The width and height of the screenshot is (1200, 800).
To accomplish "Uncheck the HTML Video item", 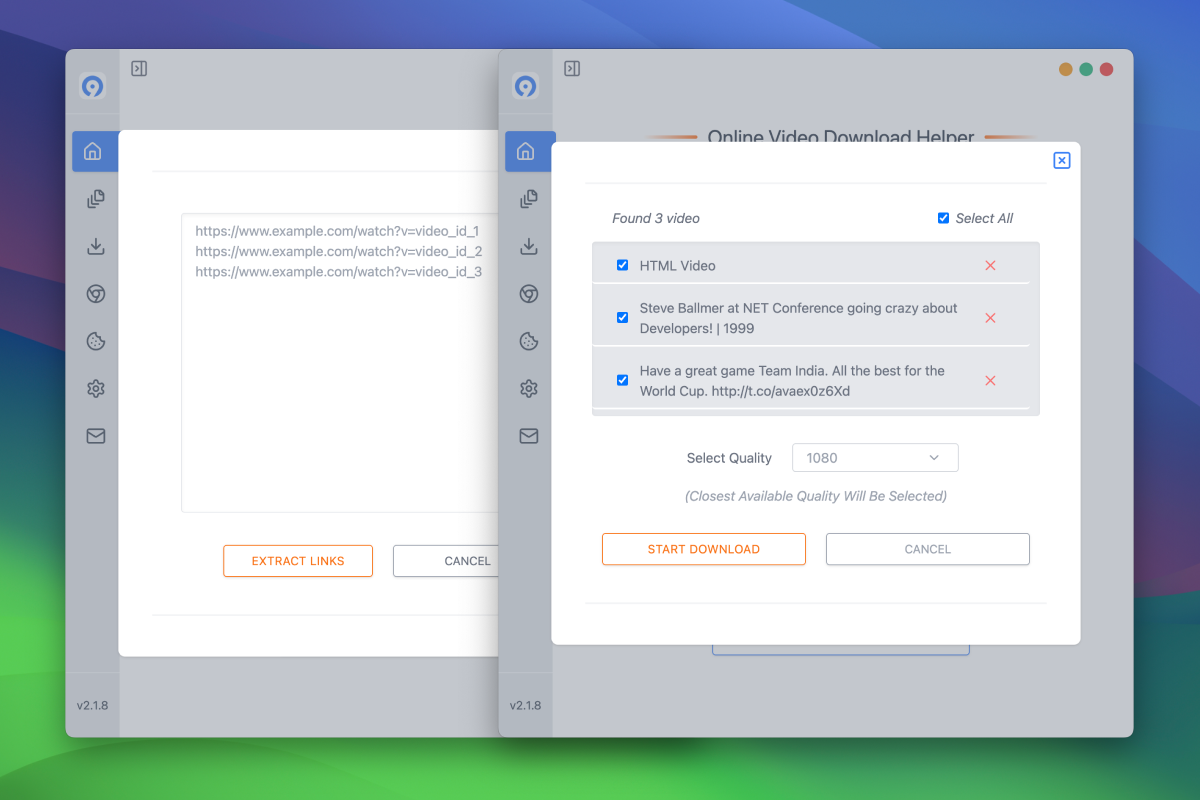I will coord(622,265).
